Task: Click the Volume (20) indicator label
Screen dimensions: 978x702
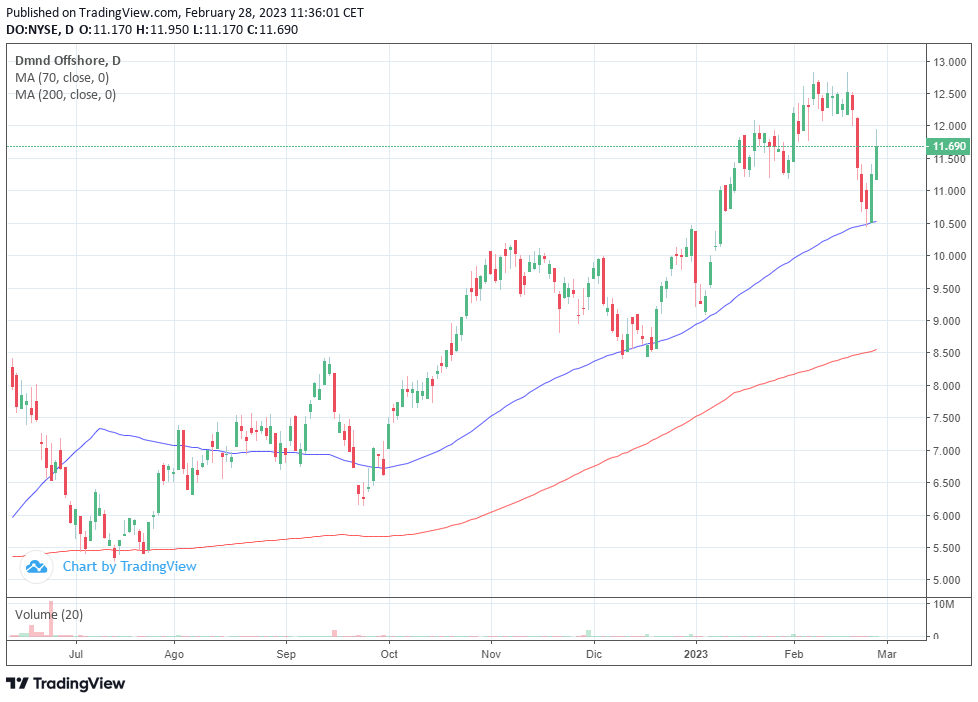Action: click(x=49, y=615)
